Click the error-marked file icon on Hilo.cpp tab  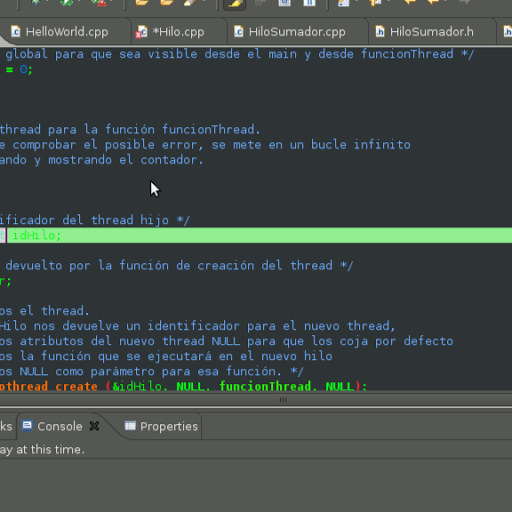point(141,32)
